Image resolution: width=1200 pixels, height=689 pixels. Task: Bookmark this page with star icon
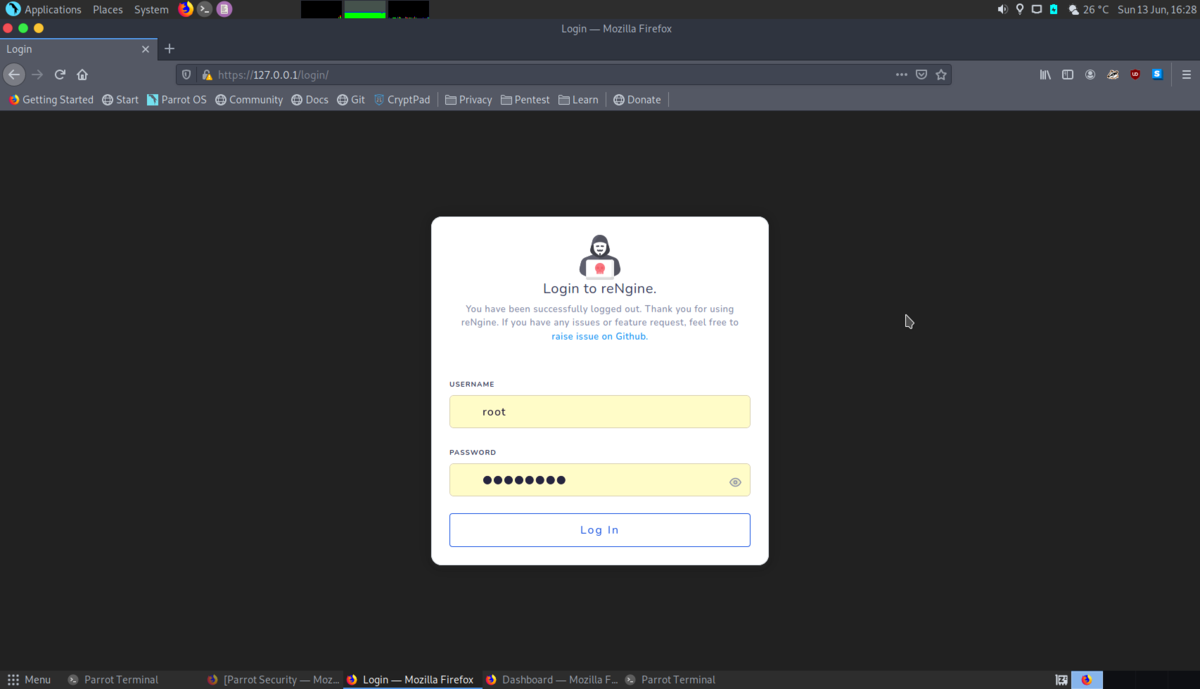[941, 74]
